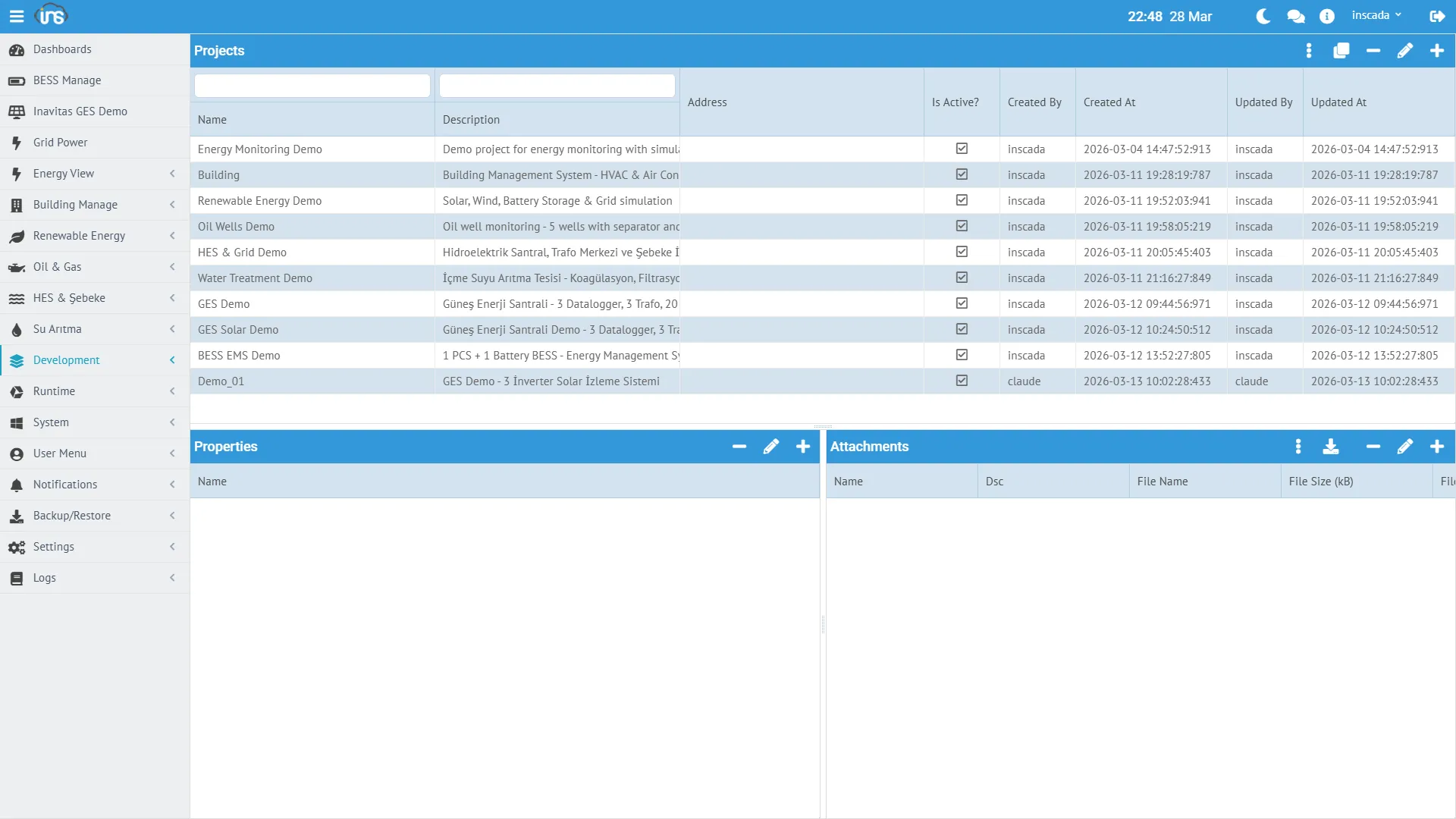Screen dimensions: 1456x819
Task: Click the logout icon in header
Action: (1437, 16)
